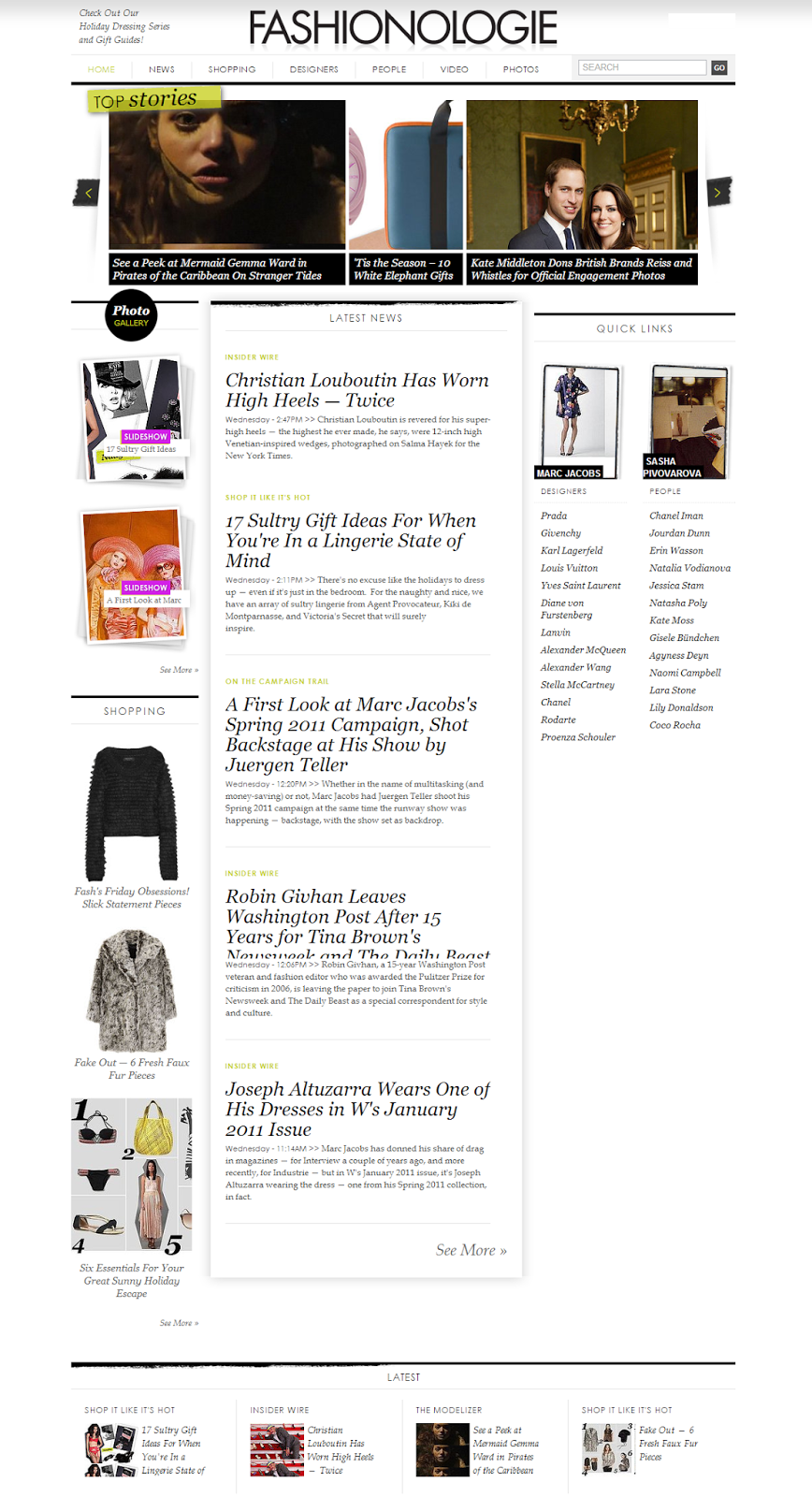Click the black sweater shopping image
The width and height of the screenshot is (812, 1497).
coord(132,813)
